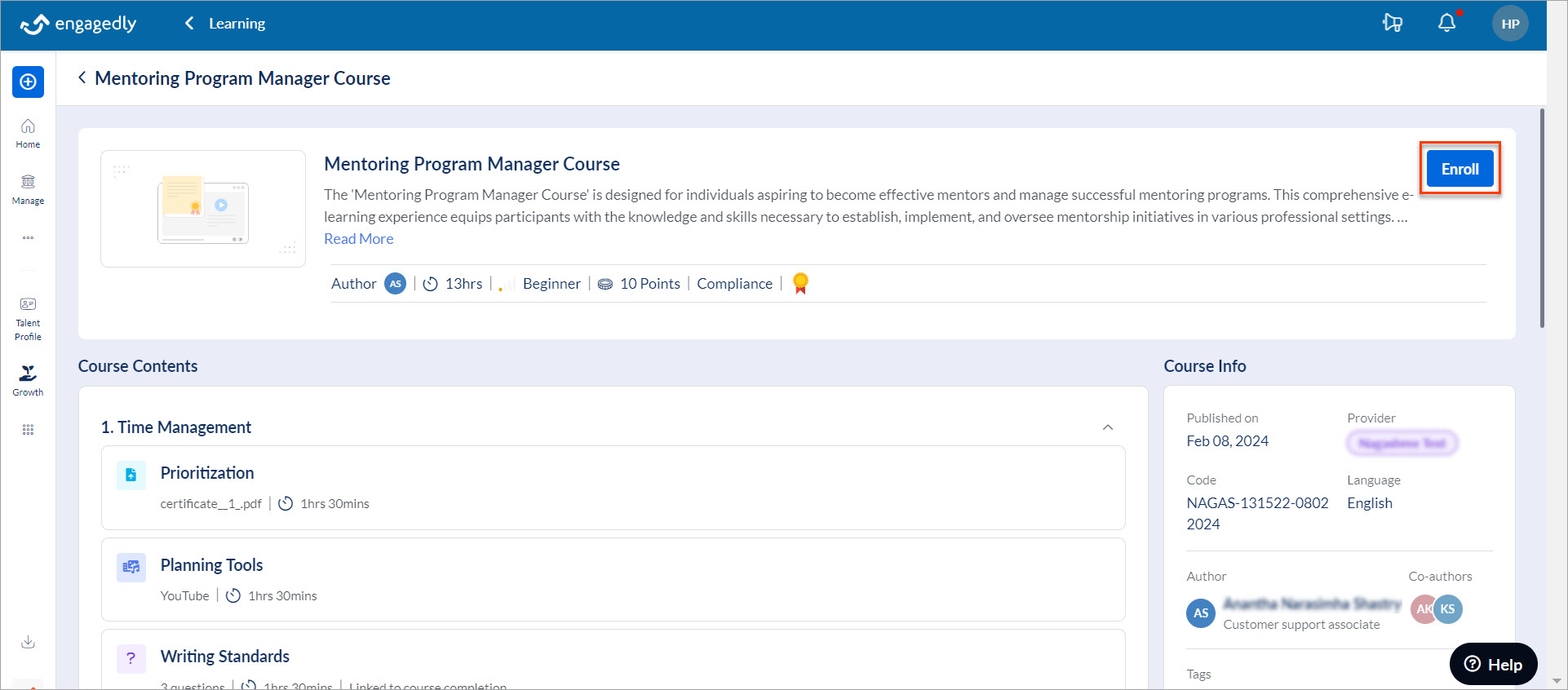The width and height of the screenshot is (1568, 690).
Task: Open Home from the sidebar
Action: [x=28, y=133]
